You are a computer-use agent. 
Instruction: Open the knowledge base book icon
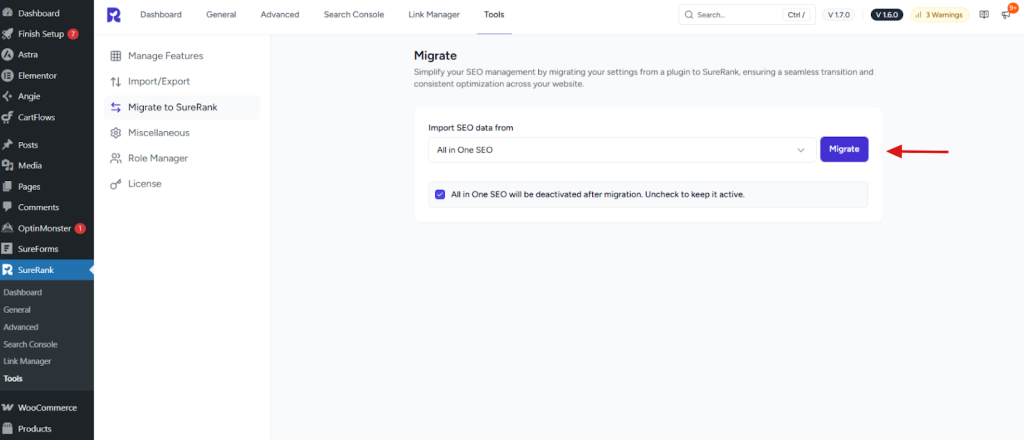pos(984,15)
